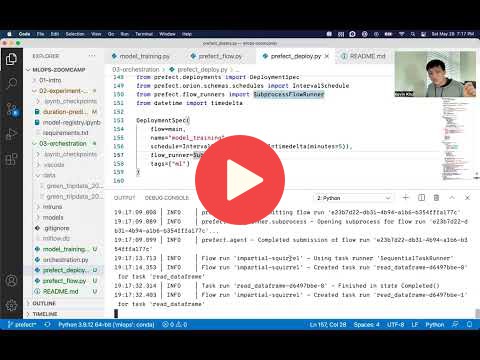Open prefect_flow.py in explorer
Screen dimensions: 480x360
[x=64, y=281]
